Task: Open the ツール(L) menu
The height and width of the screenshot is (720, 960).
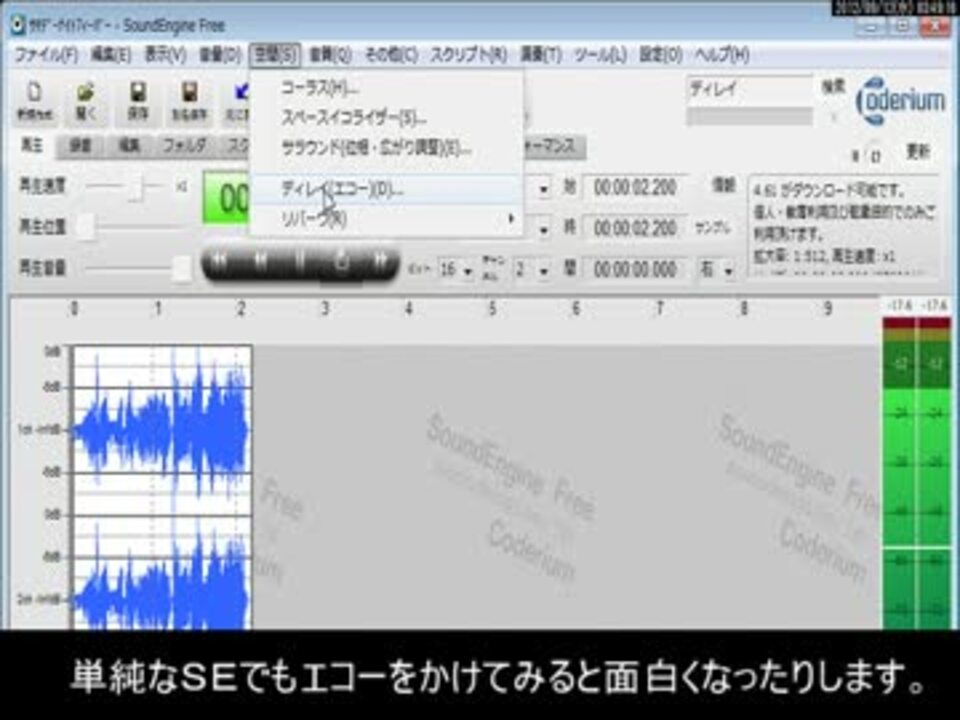Action: click(x=599, y=55)
